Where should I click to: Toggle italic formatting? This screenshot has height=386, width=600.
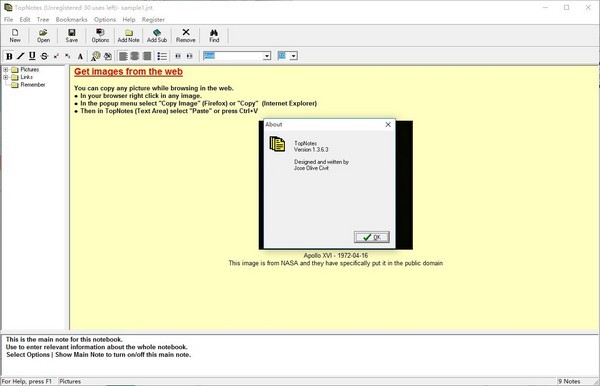[x=21, y=56]
